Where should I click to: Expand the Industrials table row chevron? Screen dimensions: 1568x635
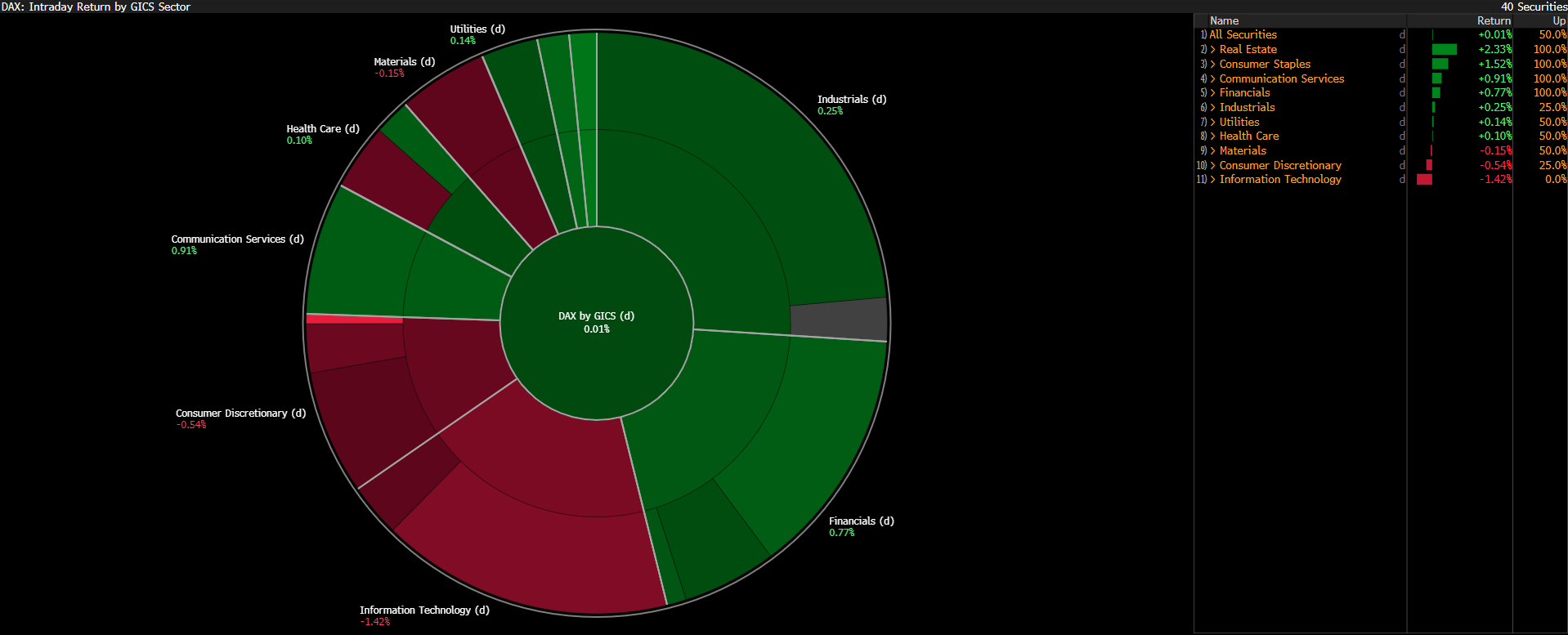coord(1213,108)
